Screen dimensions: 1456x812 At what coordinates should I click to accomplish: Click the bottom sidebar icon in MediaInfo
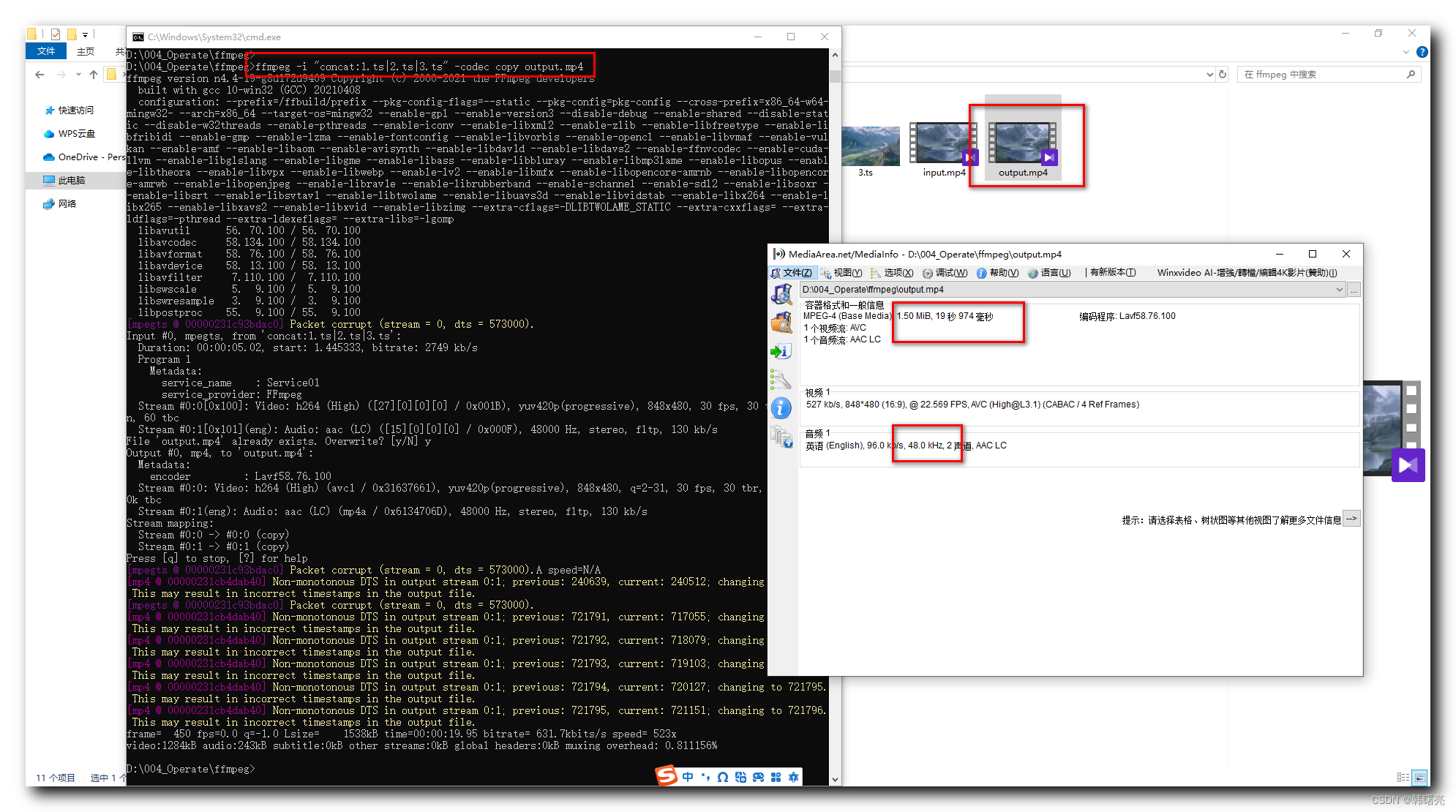781,437
